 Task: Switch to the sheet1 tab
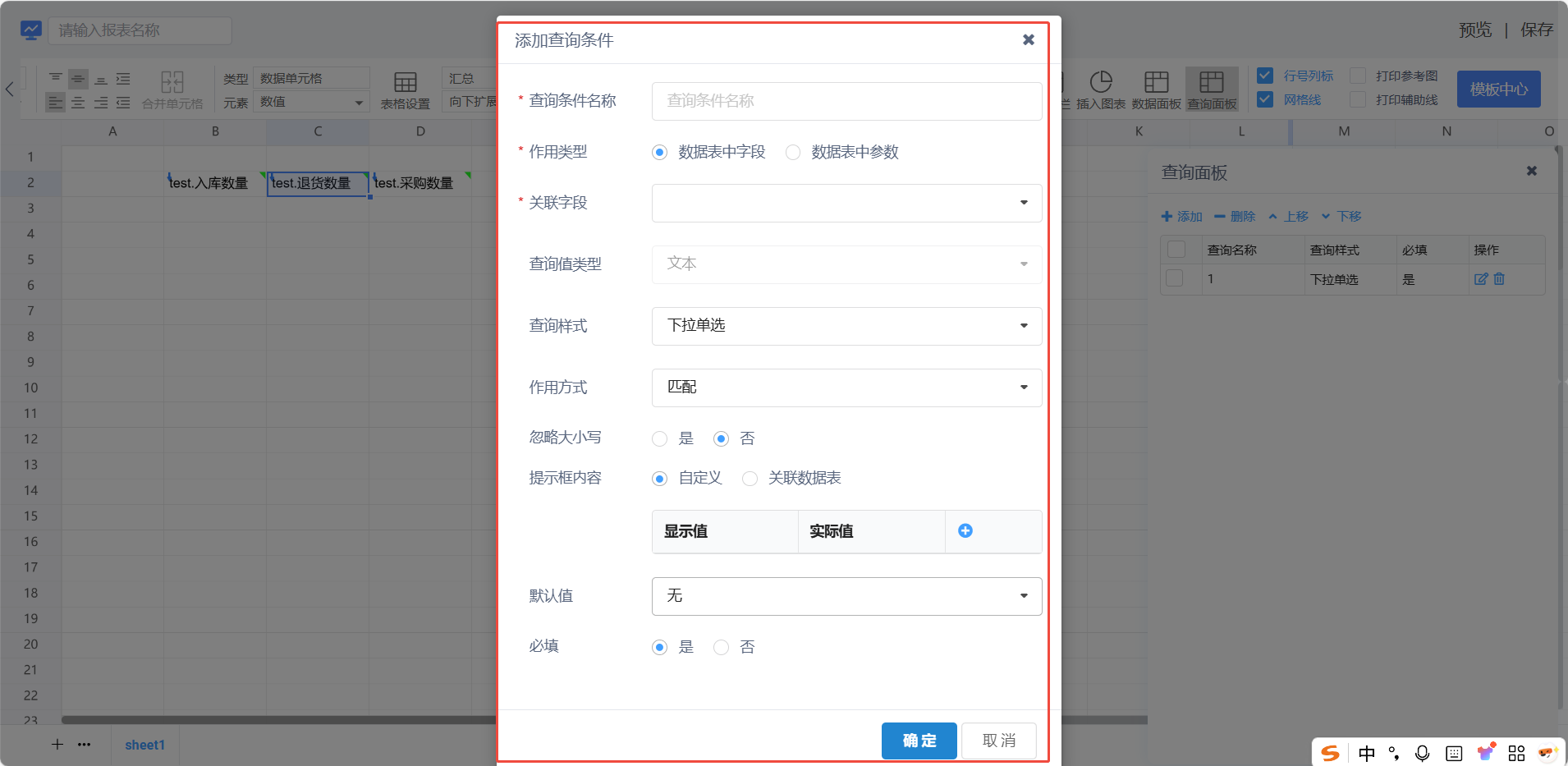pyautogui.click(x=144, y=745)
